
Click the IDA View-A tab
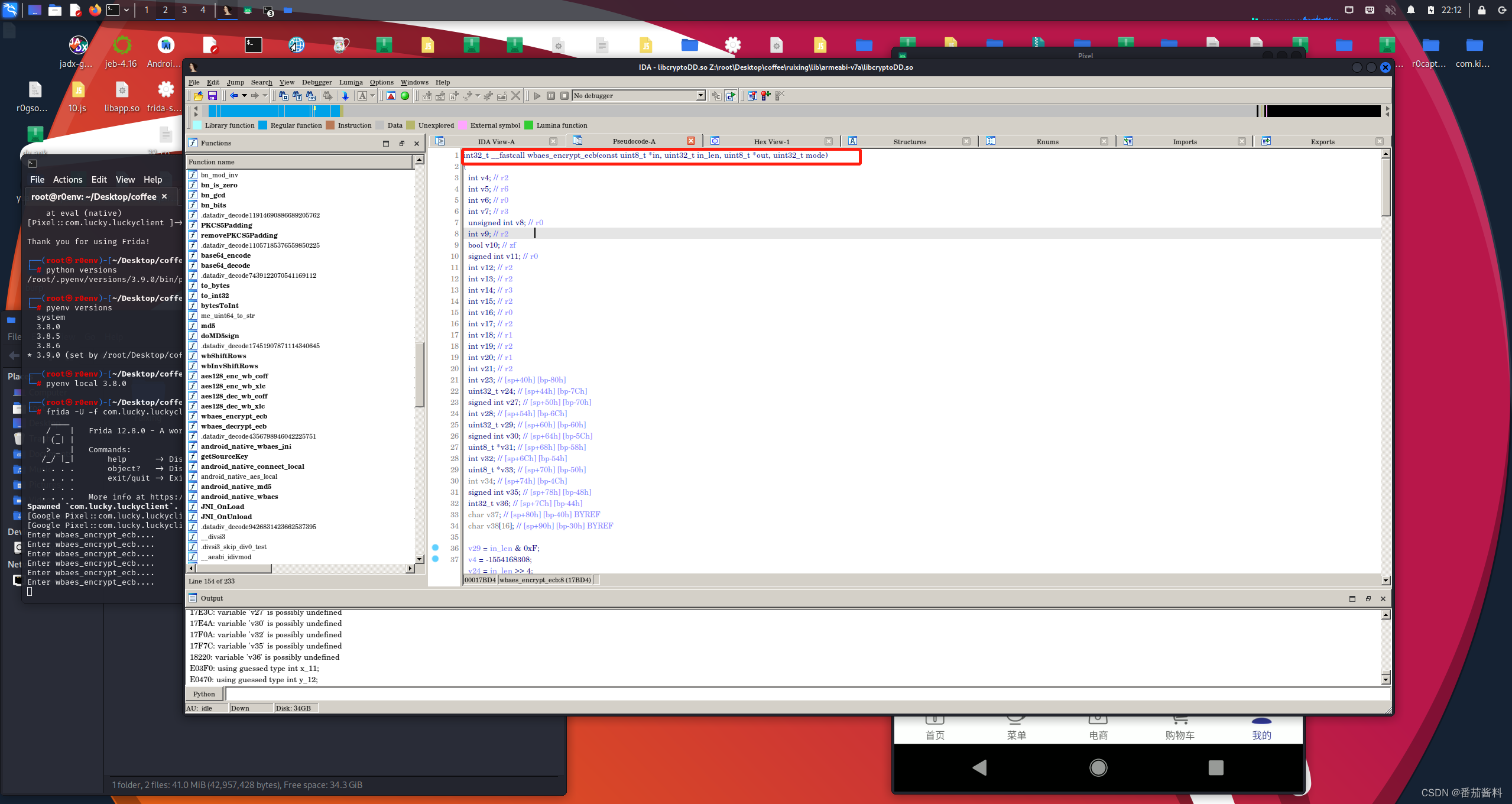[498, 141]
